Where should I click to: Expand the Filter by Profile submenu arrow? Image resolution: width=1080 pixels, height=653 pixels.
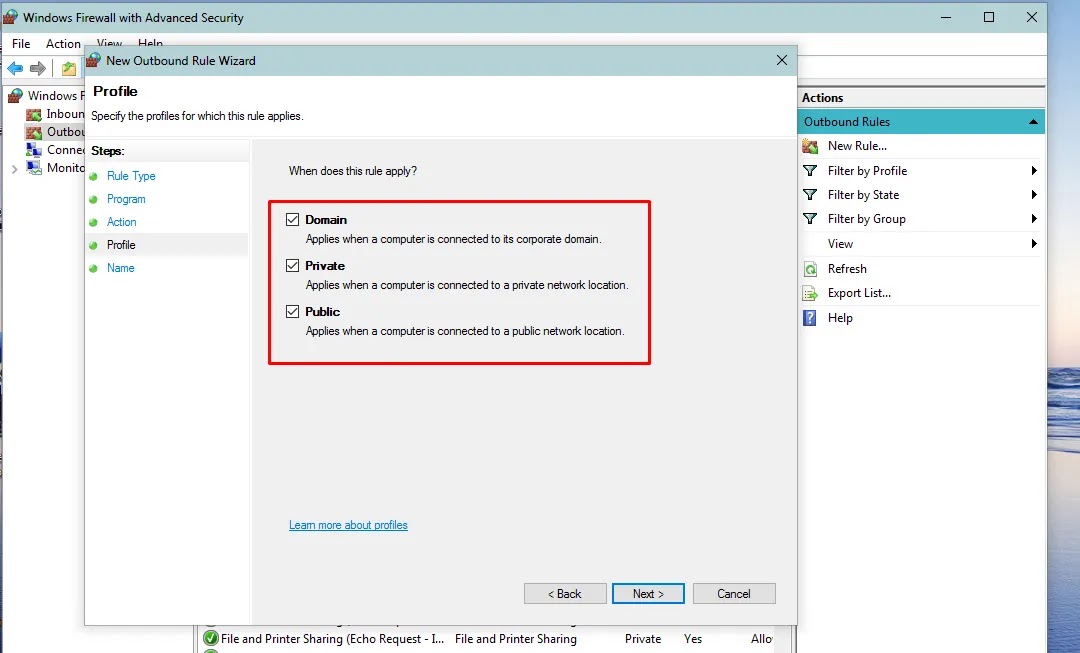pyautogui.click(x=1034, y=171)
